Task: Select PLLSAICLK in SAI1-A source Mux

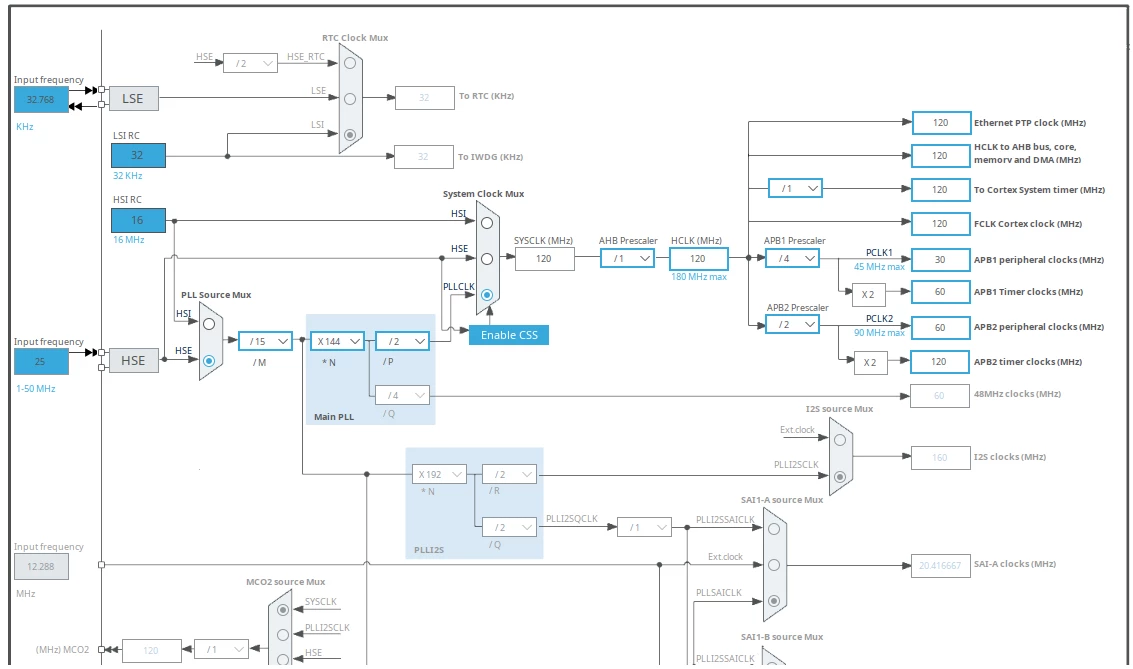Action: [x=774, y=601]
